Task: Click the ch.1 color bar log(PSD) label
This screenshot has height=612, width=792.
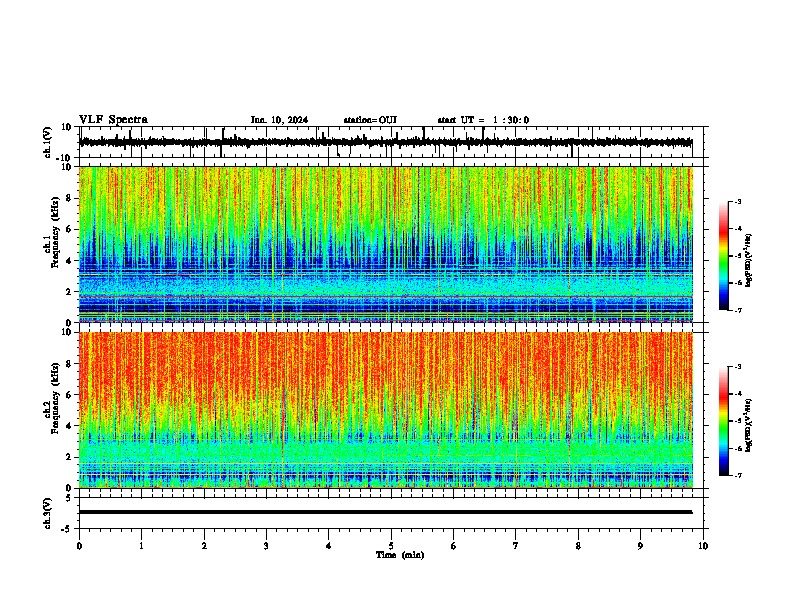Action: click(x=749, y=260)
